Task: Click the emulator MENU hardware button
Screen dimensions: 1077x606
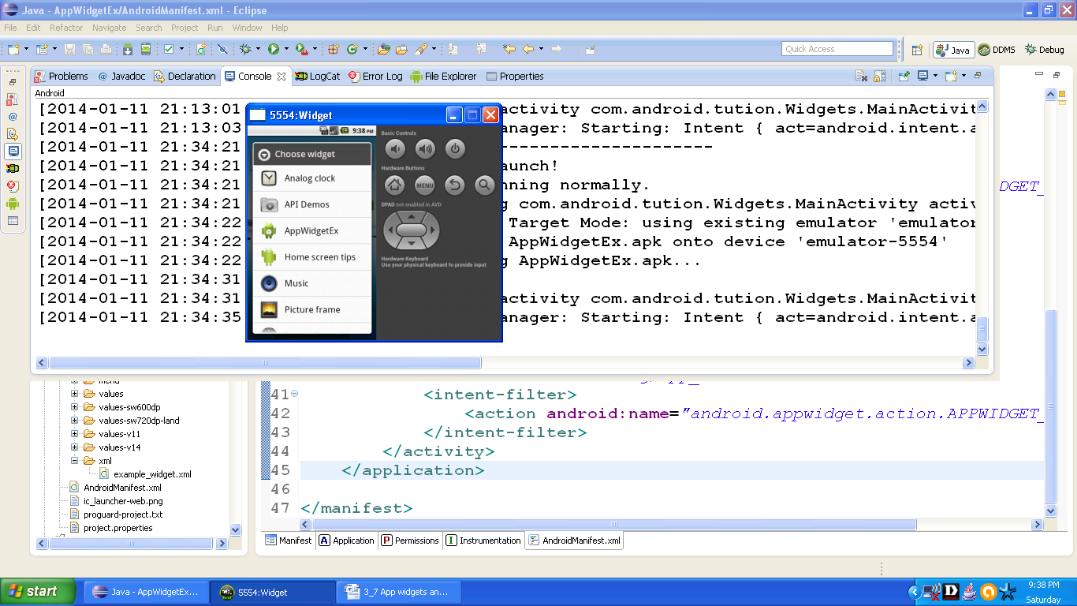Action: click(424, 185)
